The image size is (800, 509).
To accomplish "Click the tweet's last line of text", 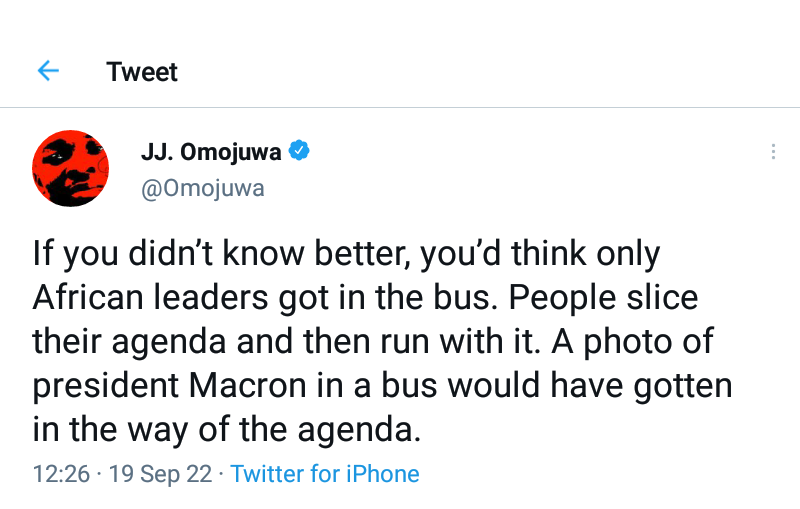I will pos(224,430).
